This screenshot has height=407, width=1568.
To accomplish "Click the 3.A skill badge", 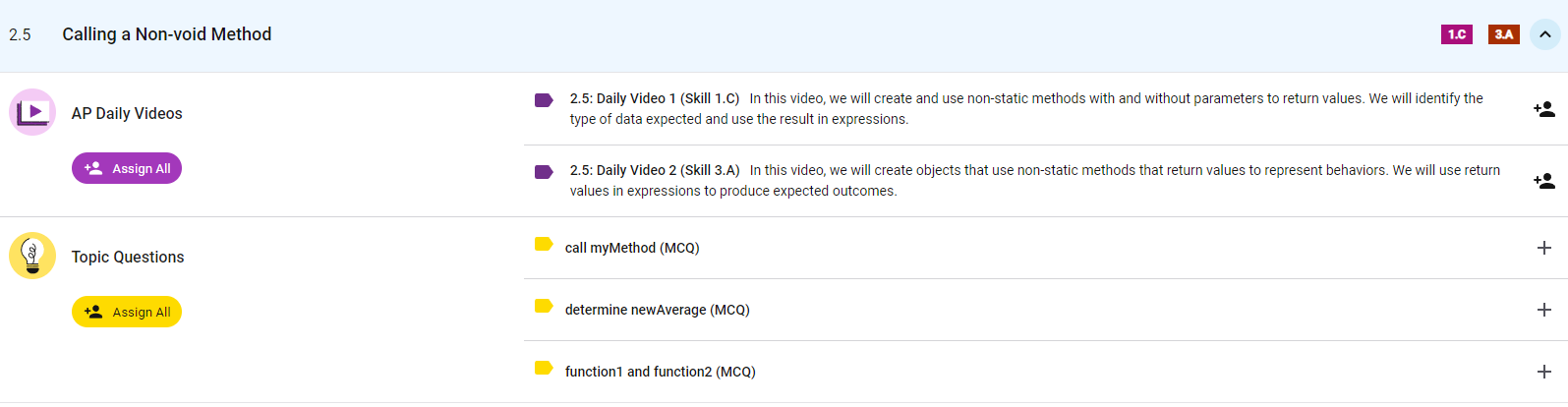I will click(x=1503, y=34).
